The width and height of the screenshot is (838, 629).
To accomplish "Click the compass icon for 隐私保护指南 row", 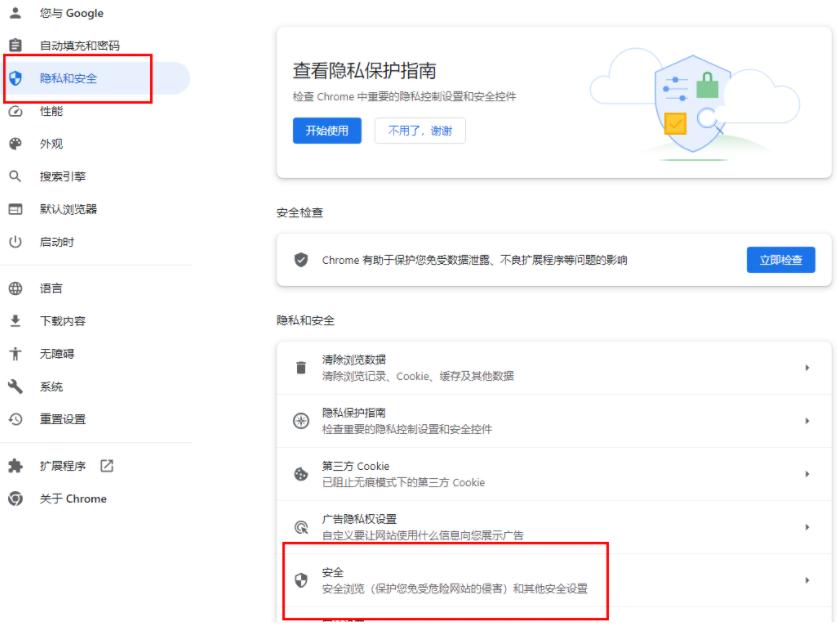I will point(301,421).
